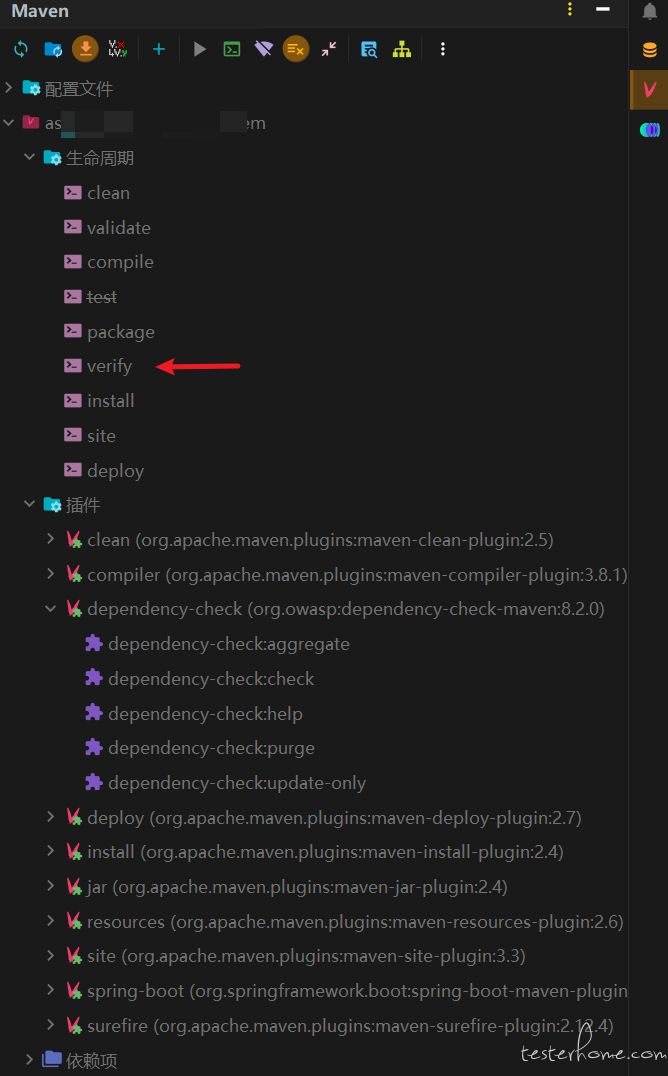This screenshot has height=1076, width=668.
Task: Click the surefire plugin icon
Action: (x=74, y=1025)
